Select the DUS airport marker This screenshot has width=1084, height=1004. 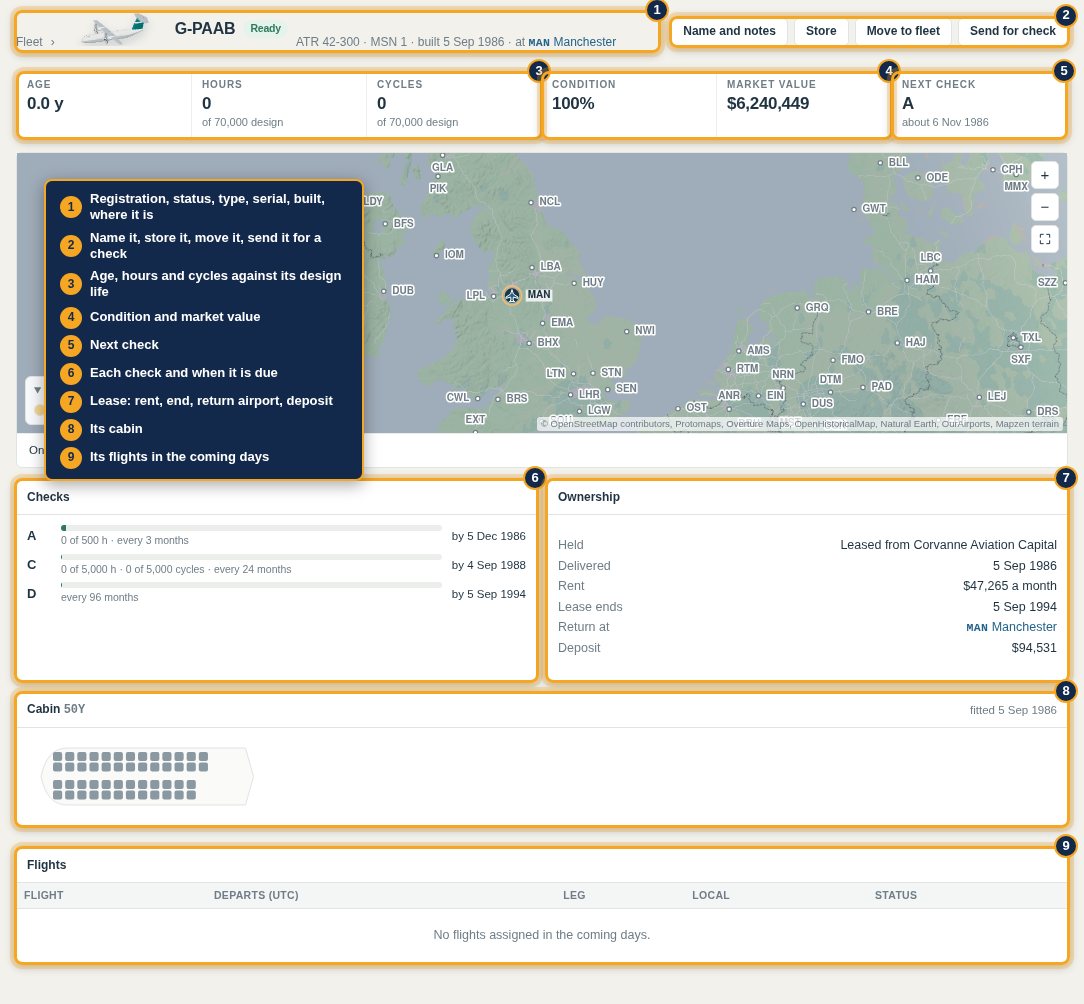click(803, 404)
